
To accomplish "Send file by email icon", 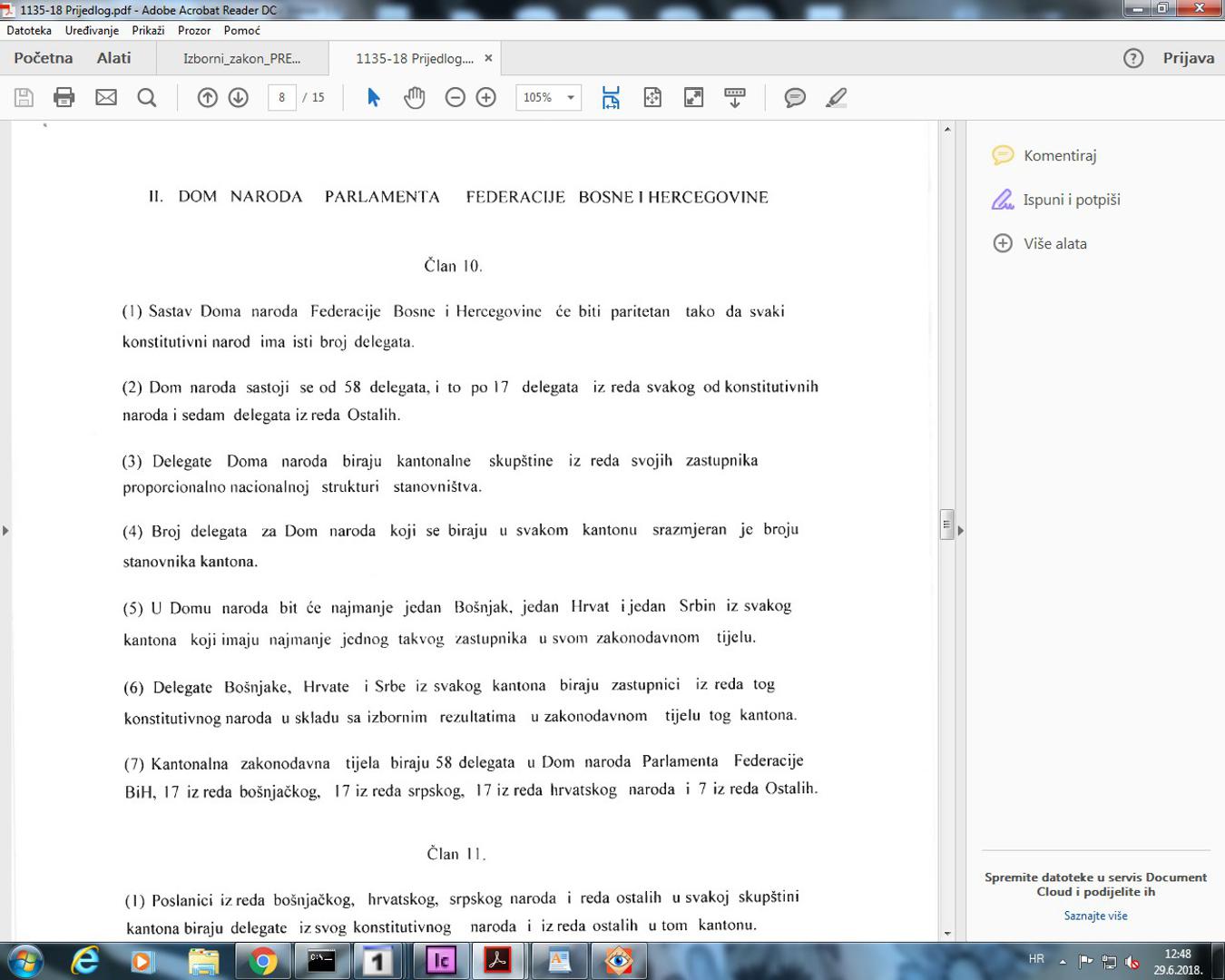I will point(106,97).
